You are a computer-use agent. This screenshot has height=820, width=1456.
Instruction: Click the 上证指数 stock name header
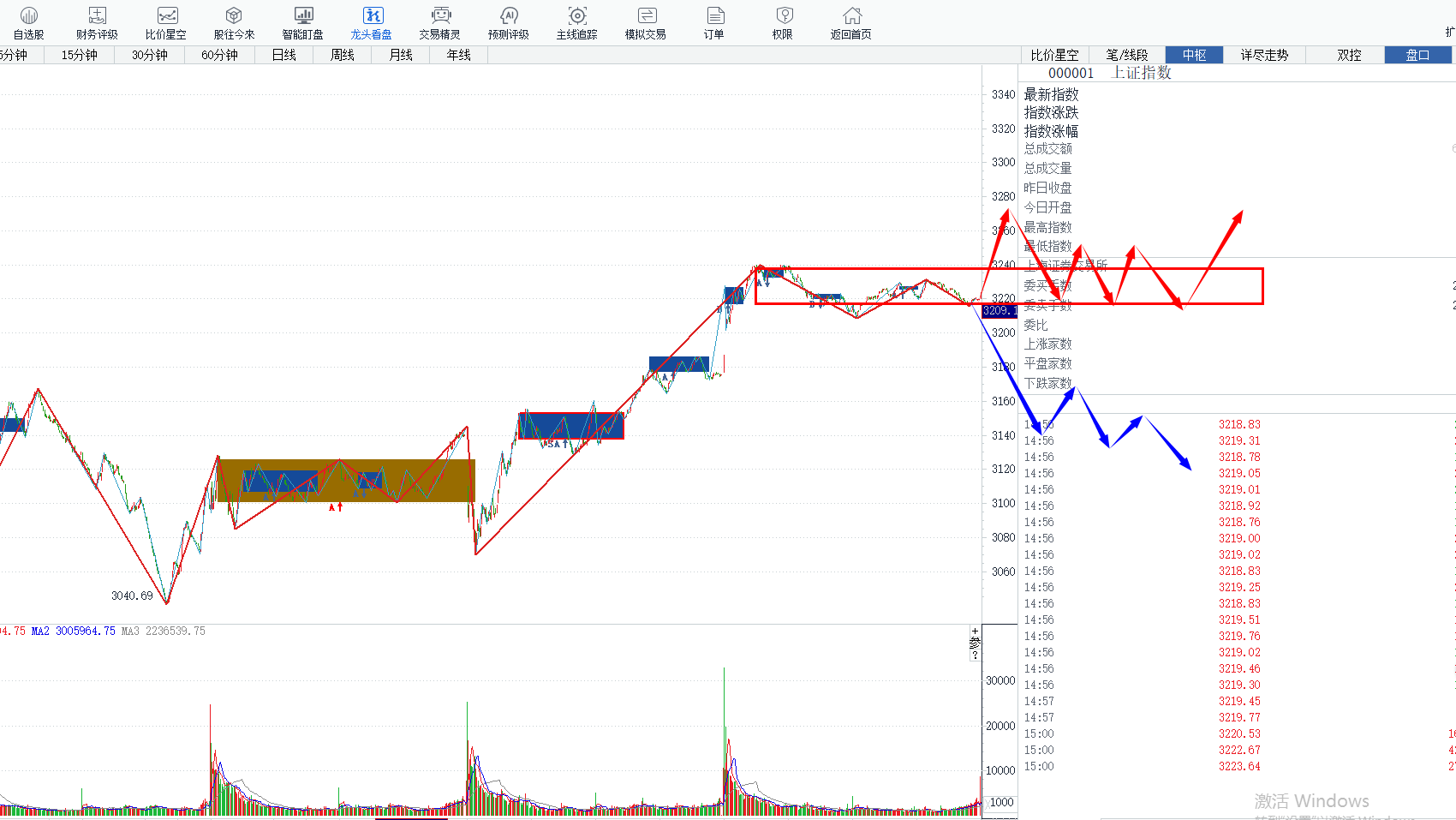(1141, 73)
